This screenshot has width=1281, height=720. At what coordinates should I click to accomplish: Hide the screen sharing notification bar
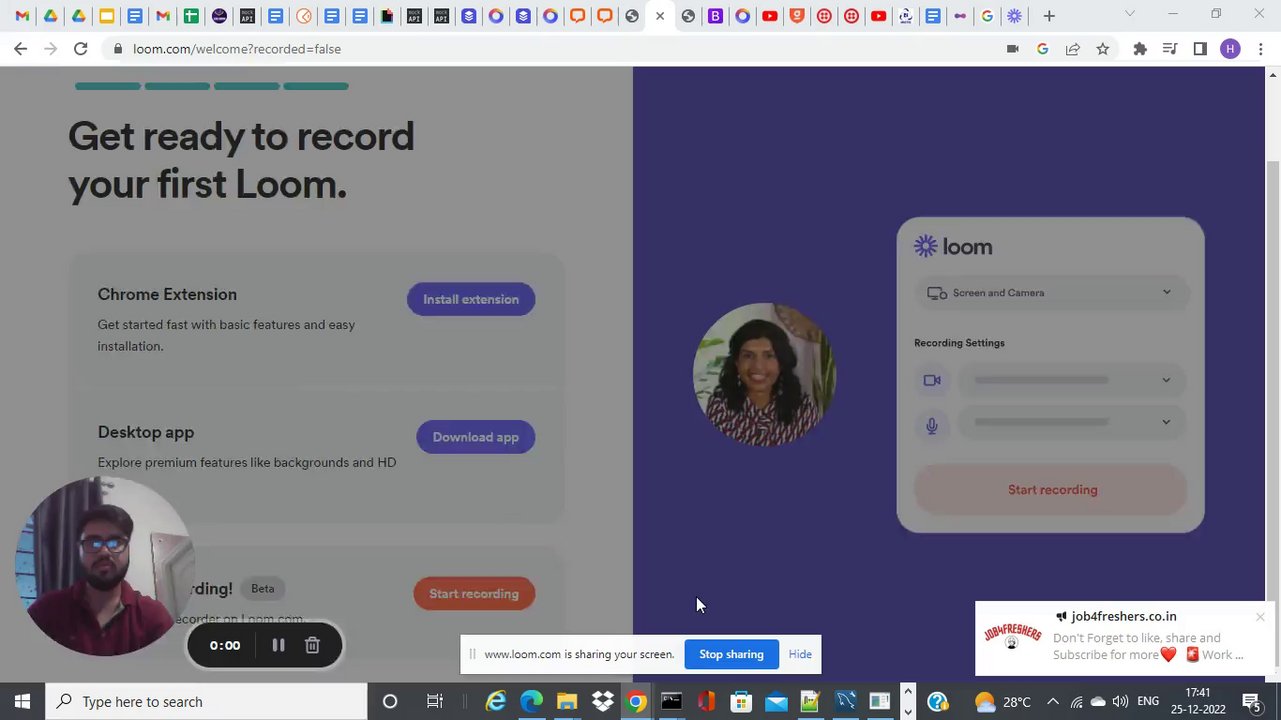tap(800, 654)
